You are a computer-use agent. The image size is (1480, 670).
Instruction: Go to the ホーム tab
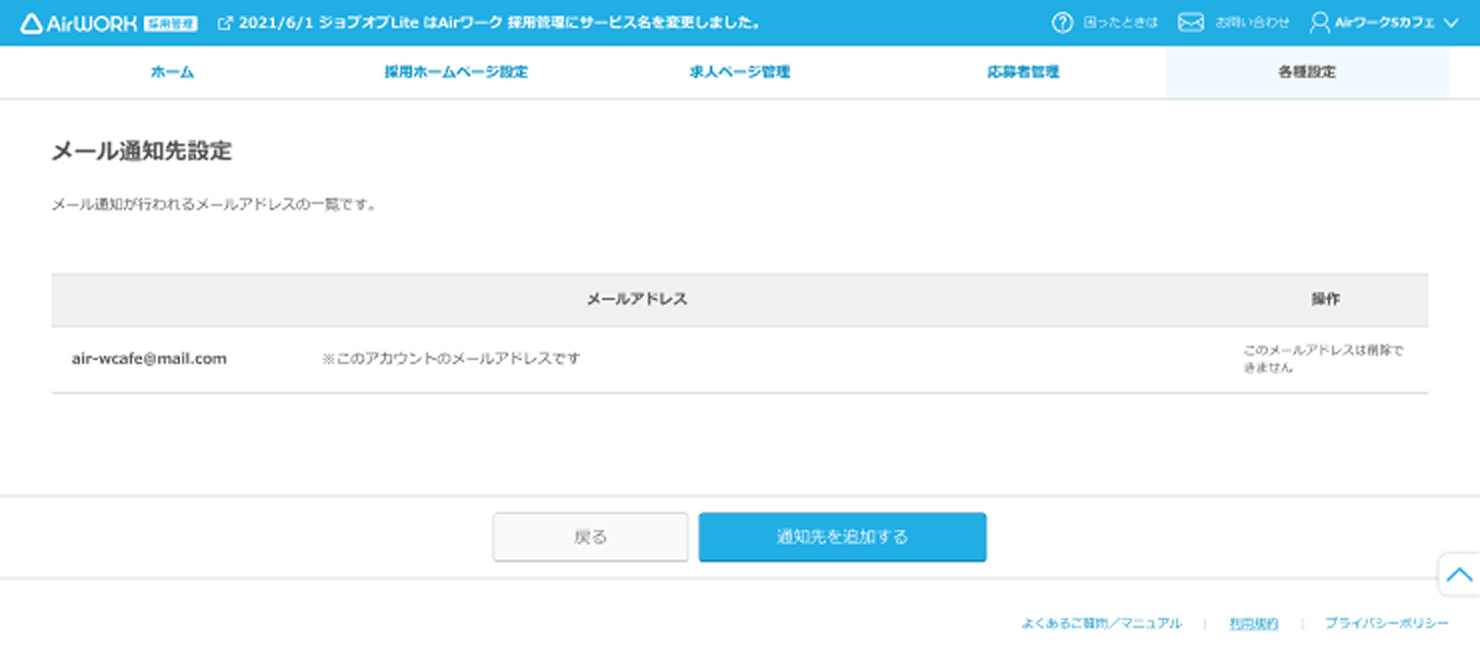(172, 72)
